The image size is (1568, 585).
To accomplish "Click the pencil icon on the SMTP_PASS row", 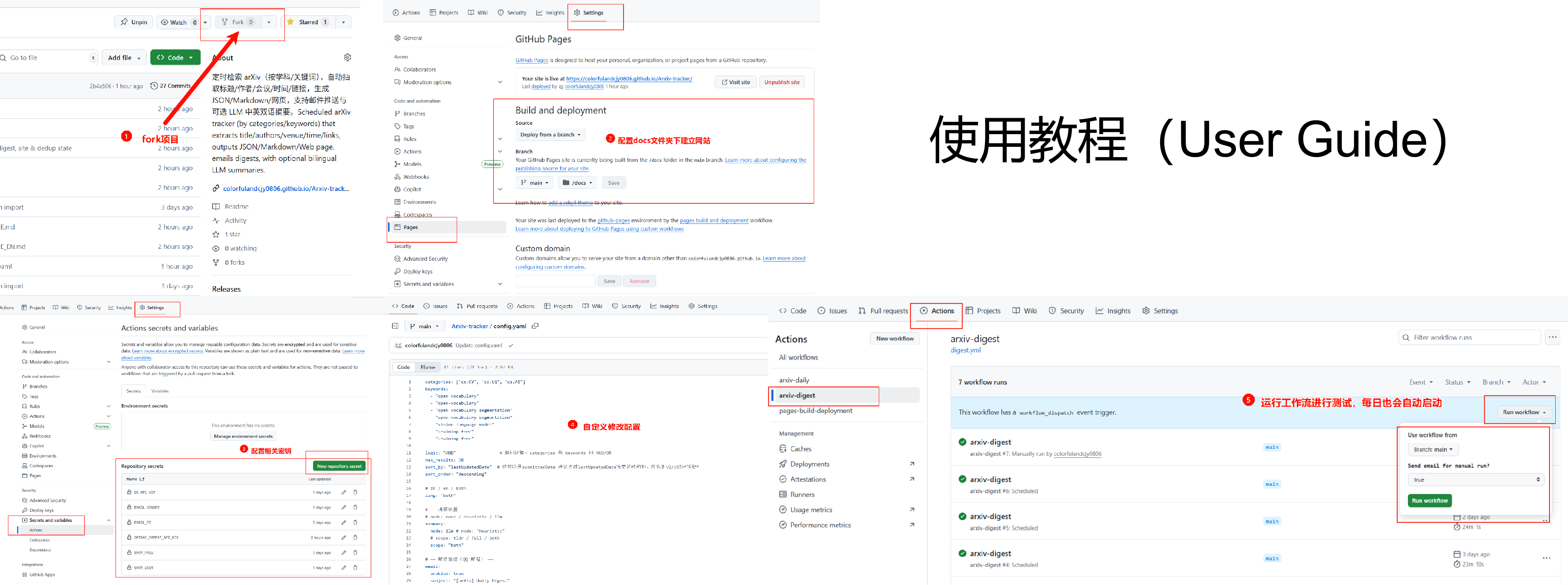I will point(343,552).
